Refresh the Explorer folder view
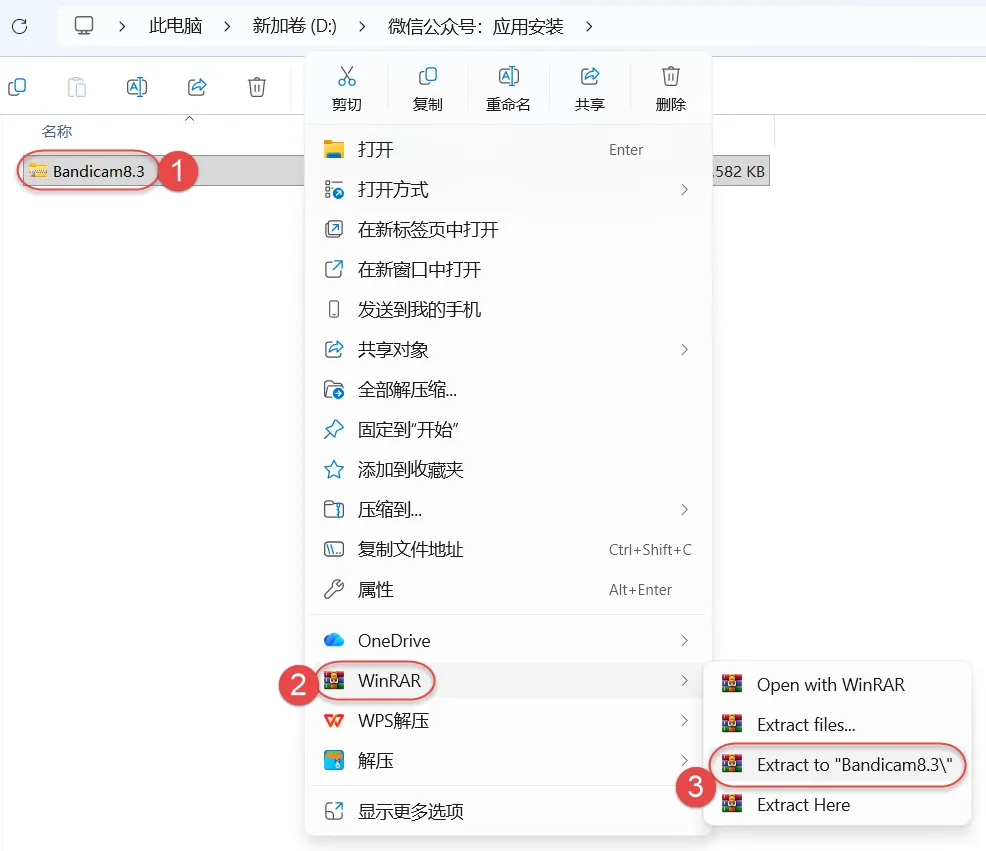The image size is (986, 851). [x=19, y=26]
